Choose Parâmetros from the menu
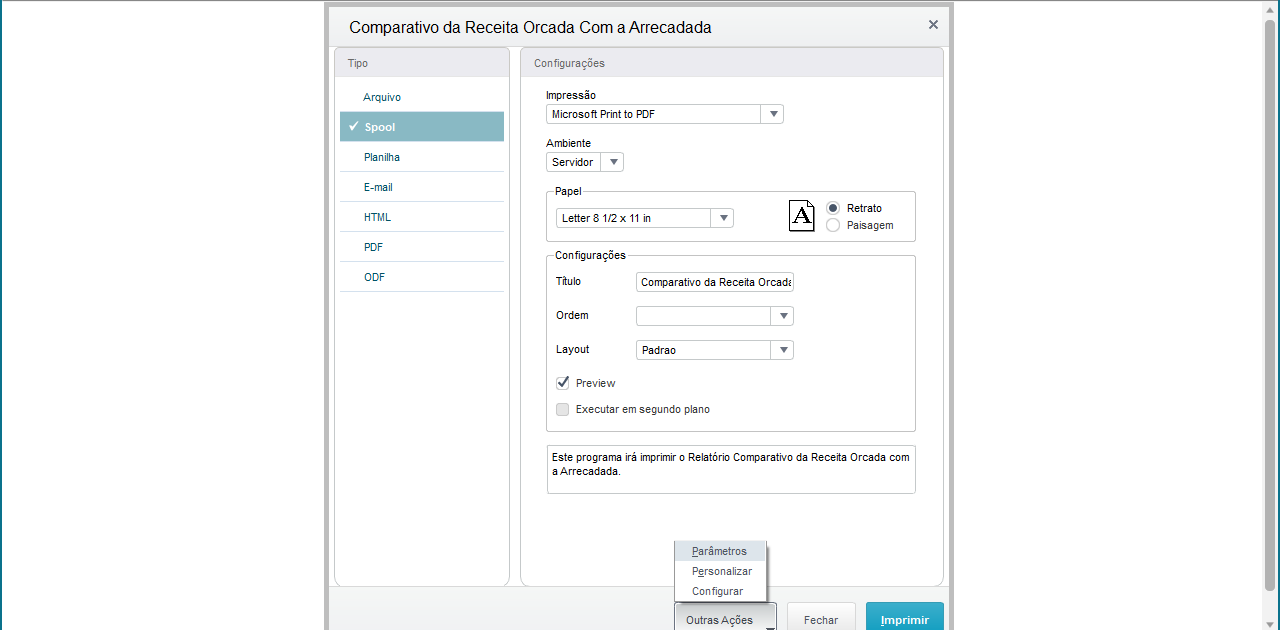 719,551
